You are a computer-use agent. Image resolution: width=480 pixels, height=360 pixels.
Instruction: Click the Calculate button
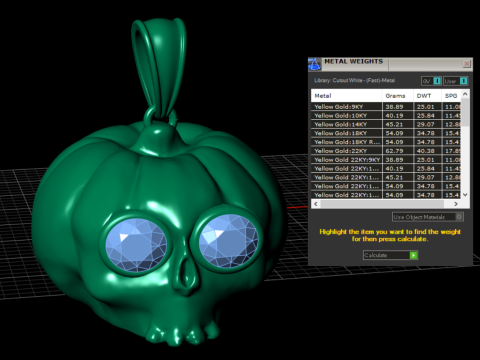[x=390, y=255]
